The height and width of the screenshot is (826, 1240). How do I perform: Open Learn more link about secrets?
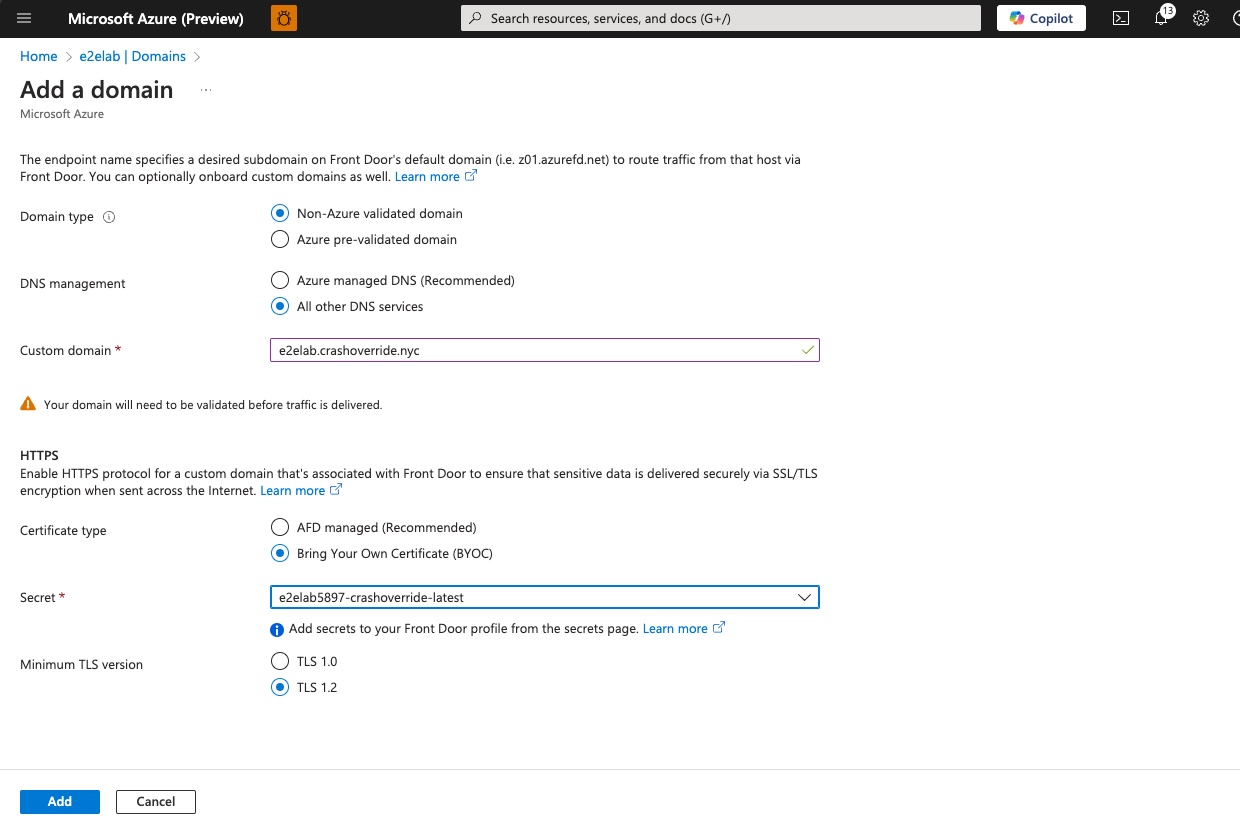coord(675,629)
